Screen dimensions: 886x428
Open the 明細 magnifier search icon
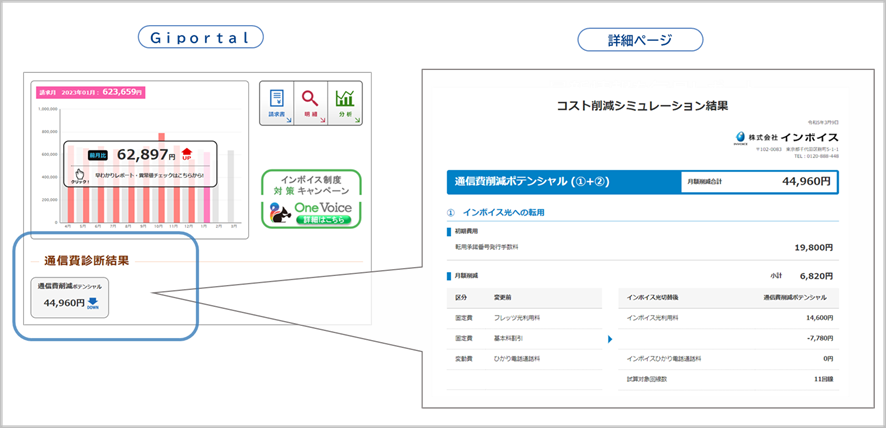pos(311,102)
